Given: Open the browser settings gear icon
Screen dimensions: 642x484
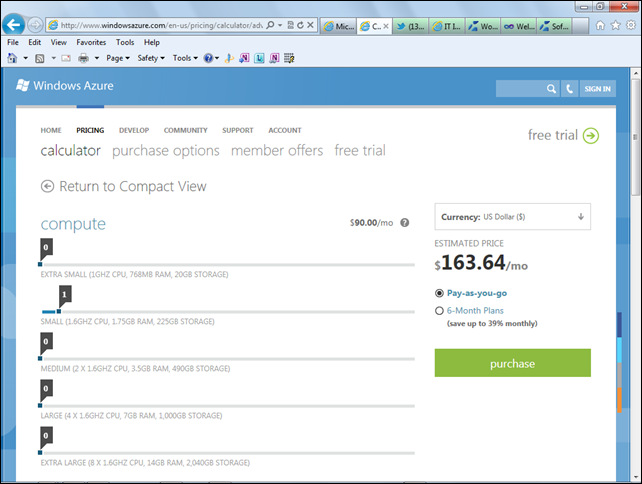Looking at the screenshot, I should coord(631,25).
